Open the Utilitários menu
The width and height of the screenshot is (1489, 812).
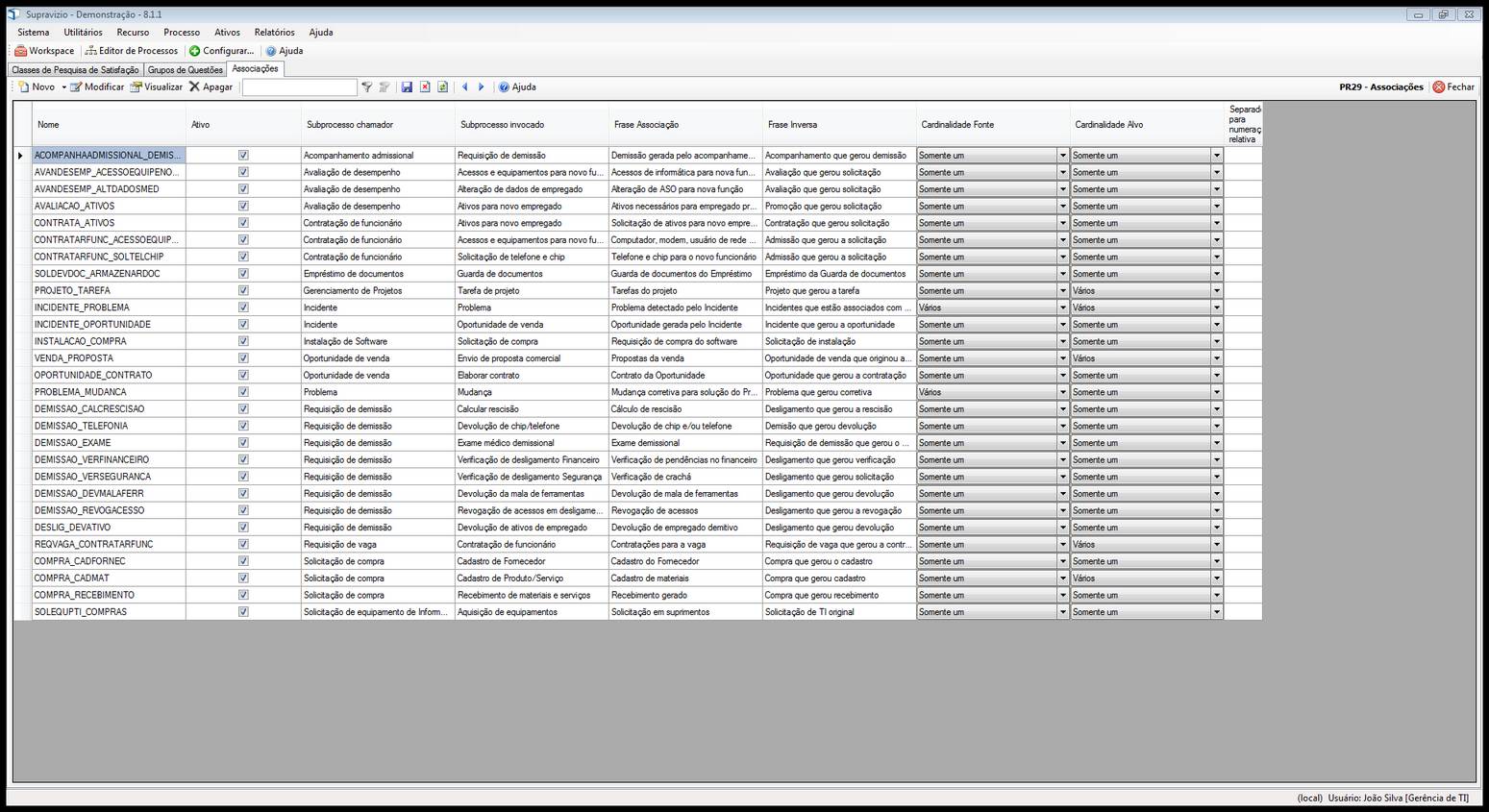click(83, 32)
